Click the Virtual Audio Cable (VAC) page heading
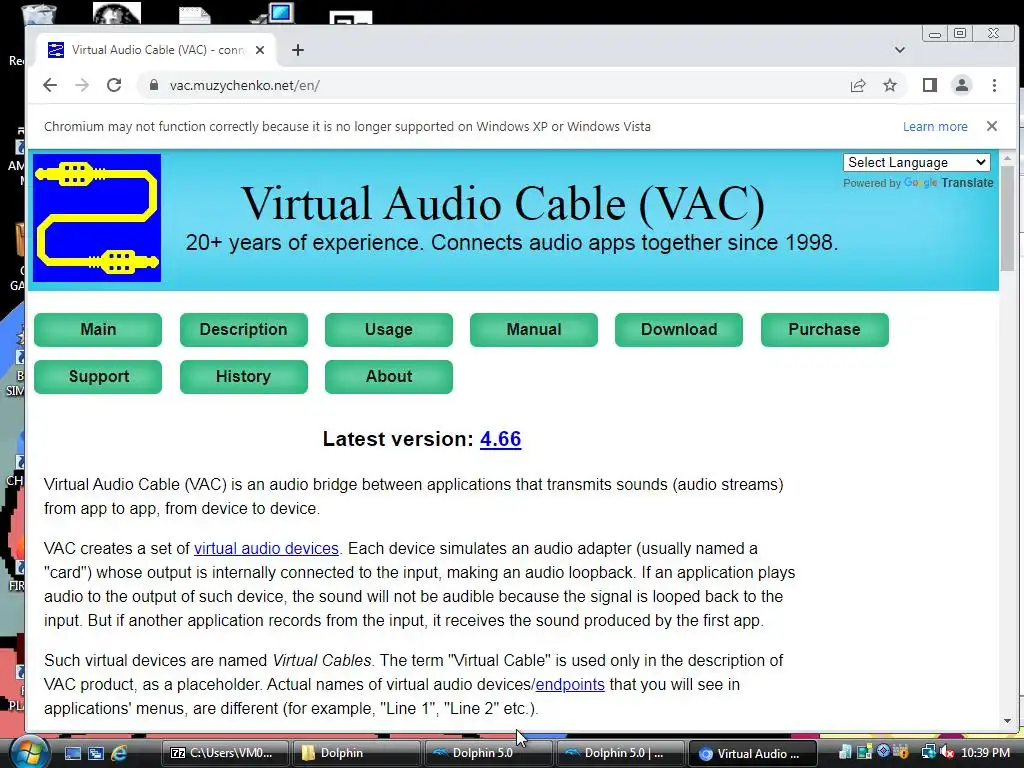The width and height of the screenshot is (1024, 768). coord(503,203)
